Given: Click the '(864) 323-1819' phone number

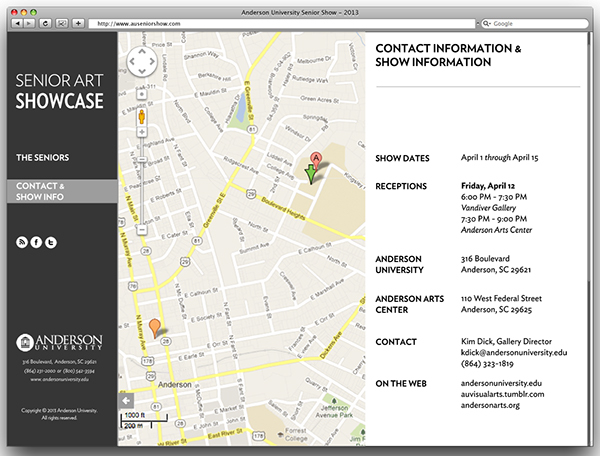Looking at the screenshot, I should (487, 363).
